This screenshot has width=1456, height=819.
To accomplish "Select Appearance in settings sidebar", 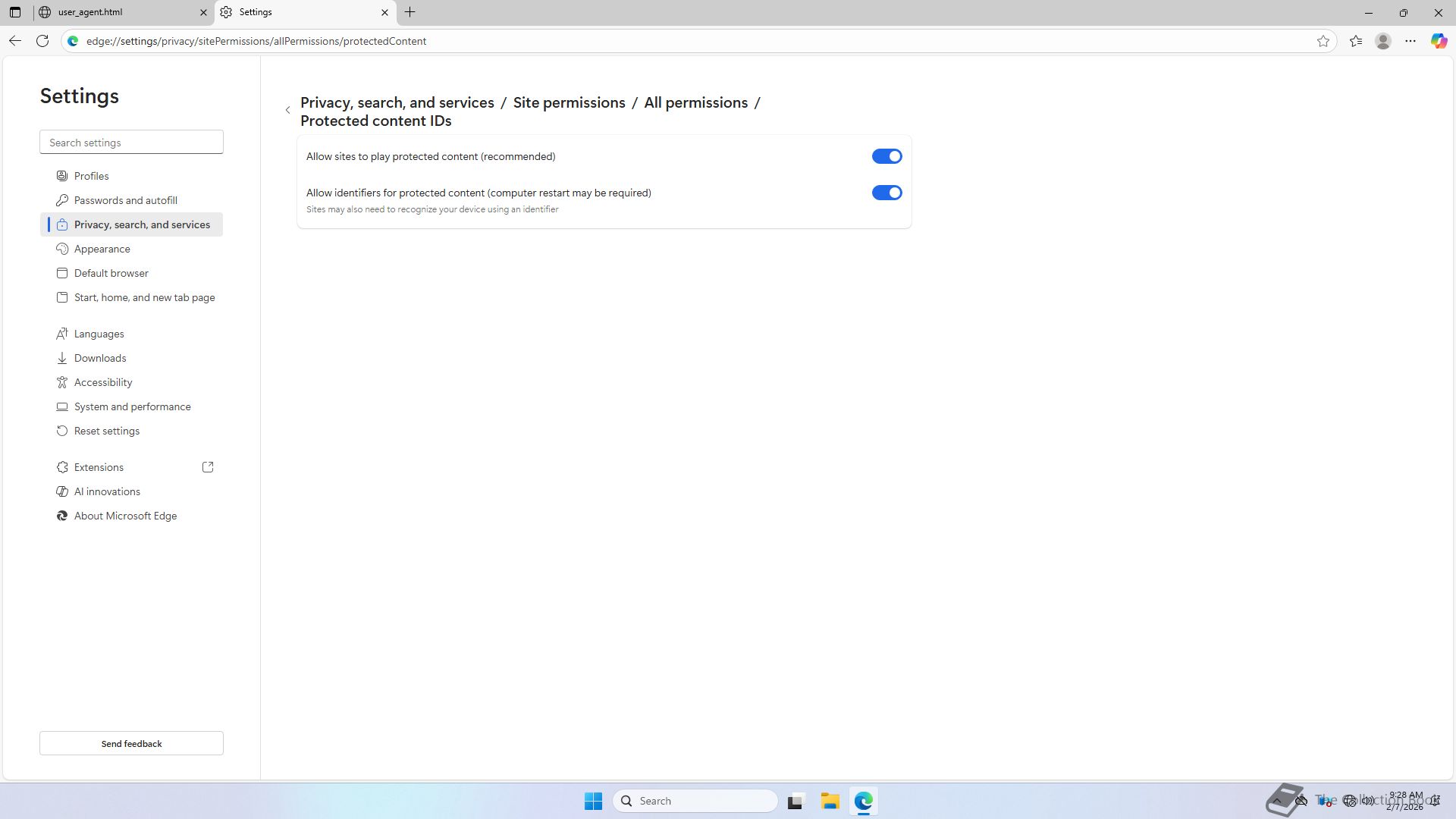I will (x=102, y=249).
